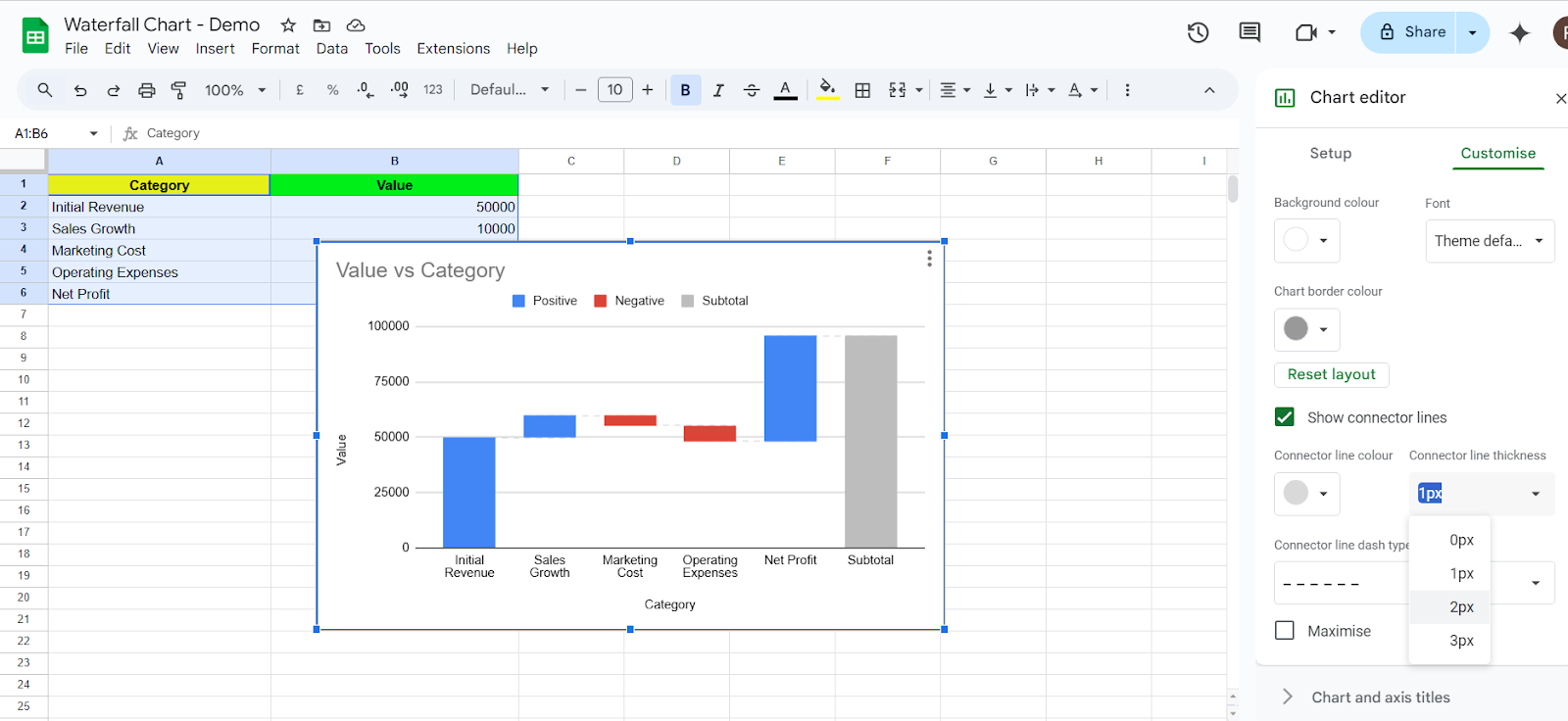Screen dimensions: 1568x721
Task: Select the paint format tool
Action: click(178, 90)
